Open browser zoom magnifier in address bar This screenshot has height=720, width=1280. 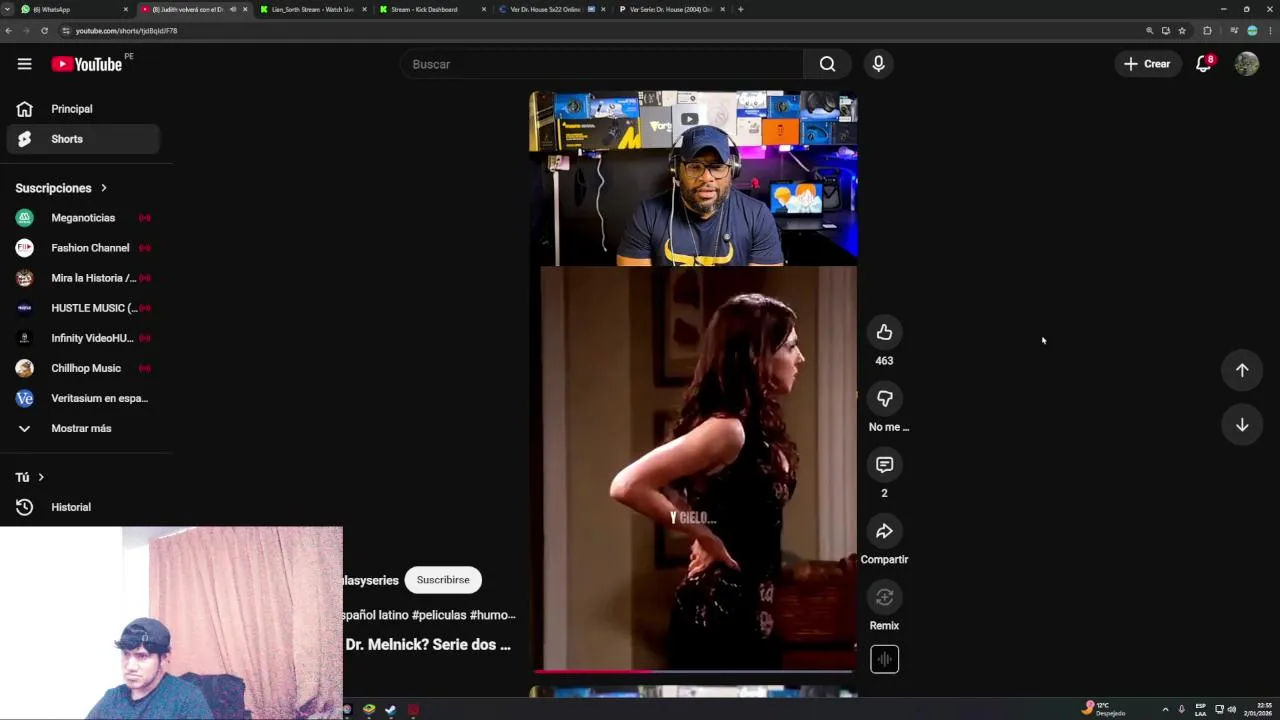click(1149, 31)
